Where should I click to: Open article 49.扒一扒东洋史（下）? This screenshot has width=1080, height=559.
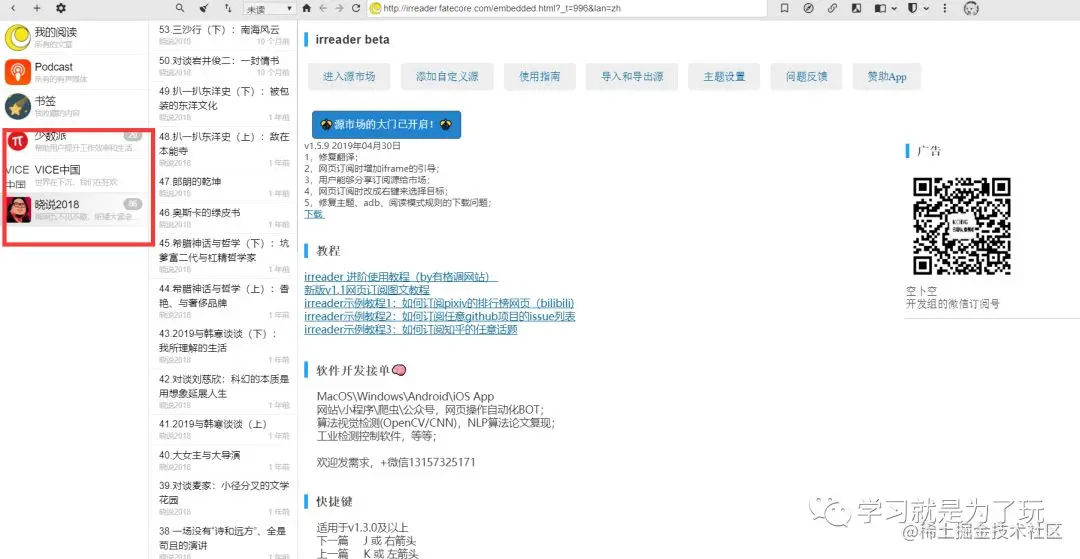click(224, 104)
